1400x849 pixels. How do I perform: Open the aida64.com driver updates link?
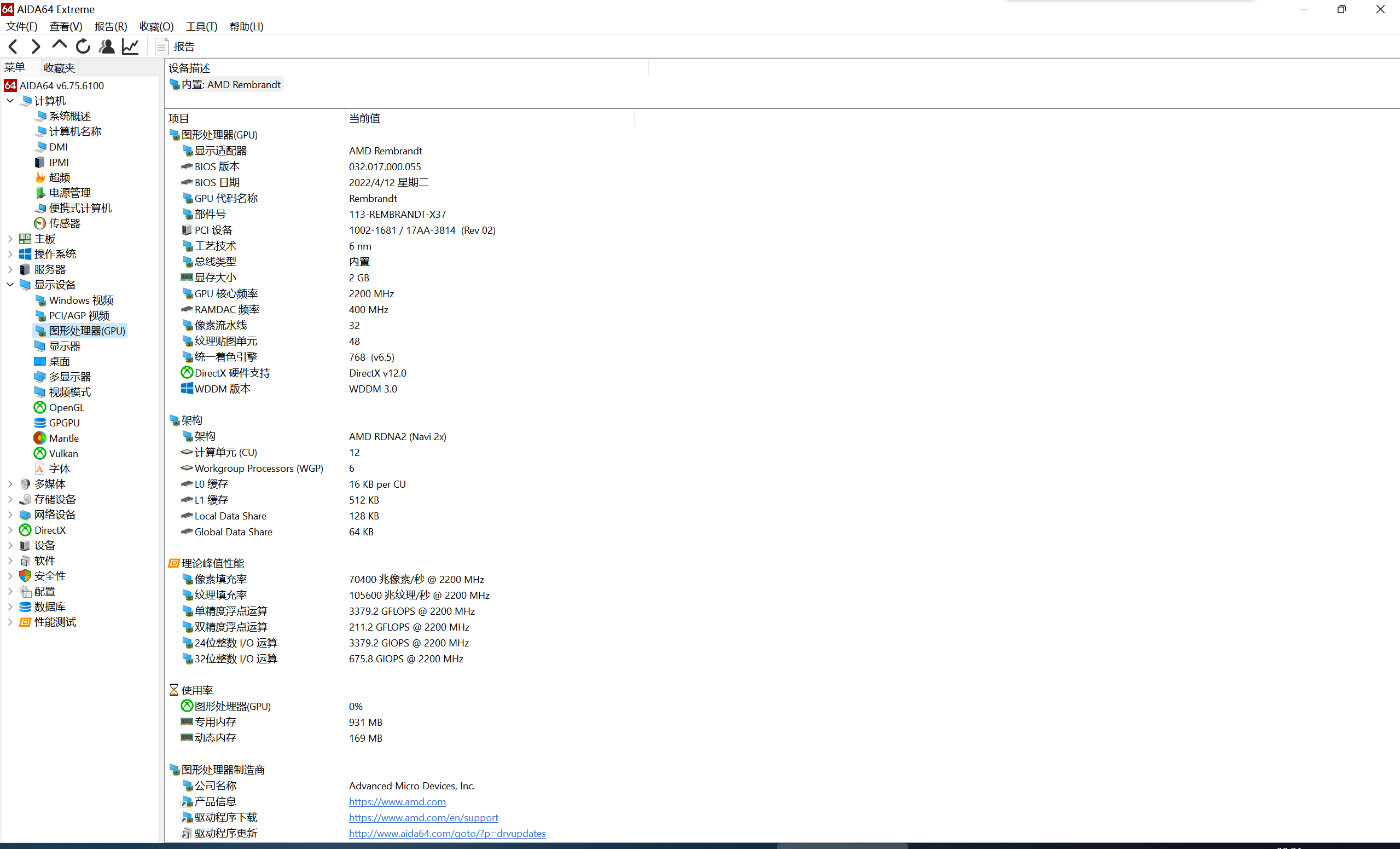point(447,834)
